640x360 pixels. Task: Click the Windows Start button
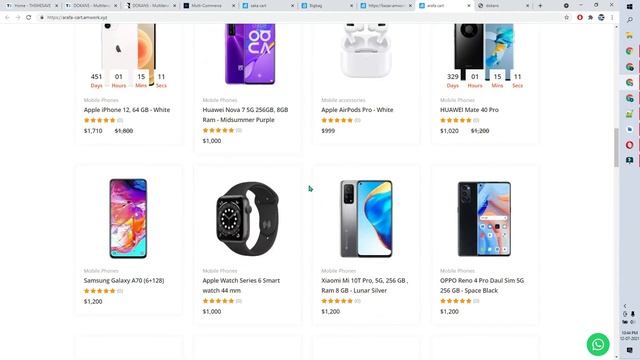(x=629, y=7)
